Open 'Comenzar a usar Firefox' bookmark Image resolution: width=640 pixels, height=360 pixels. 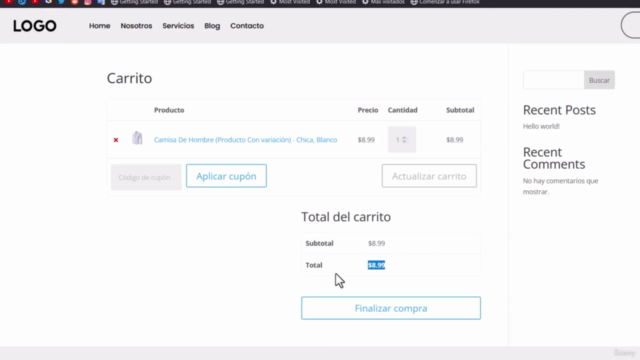[445, 2]
